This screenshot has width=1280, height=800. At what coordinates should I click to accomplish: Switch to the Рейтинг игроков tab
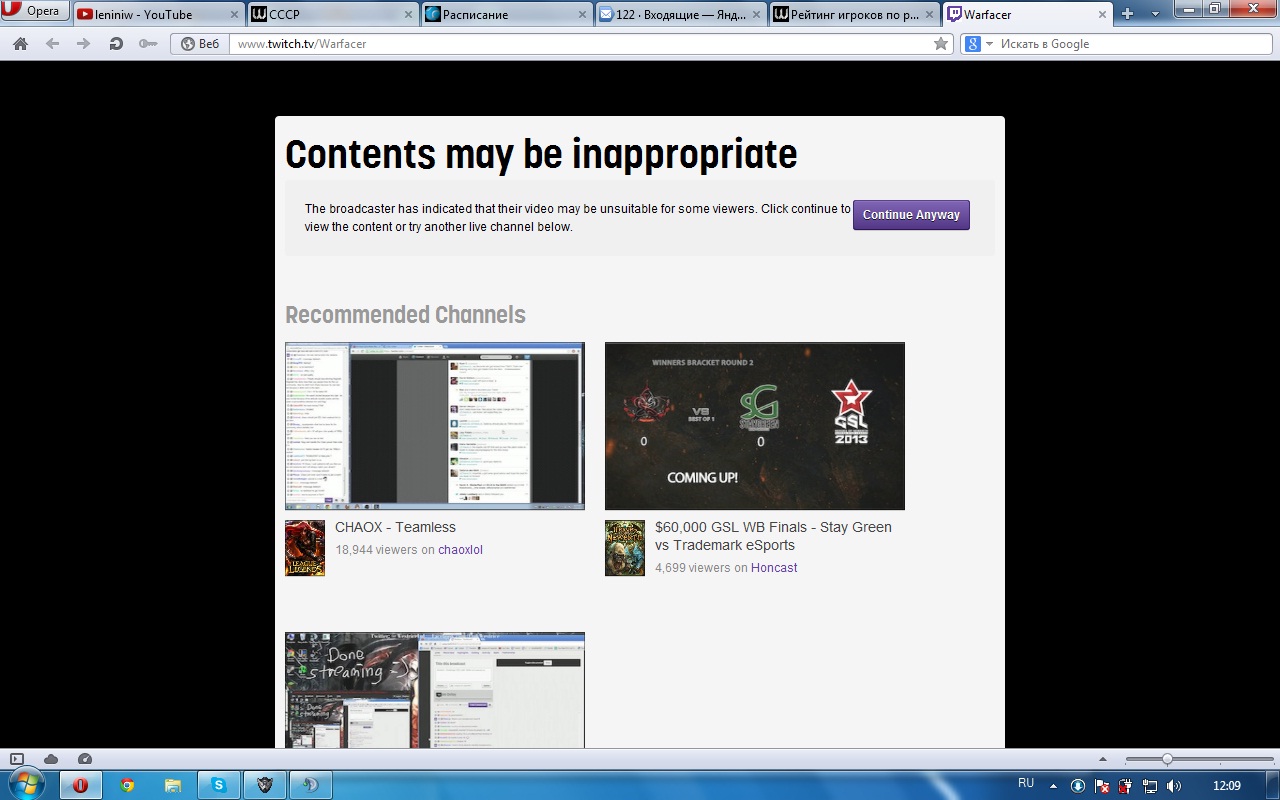click(855, 14)
